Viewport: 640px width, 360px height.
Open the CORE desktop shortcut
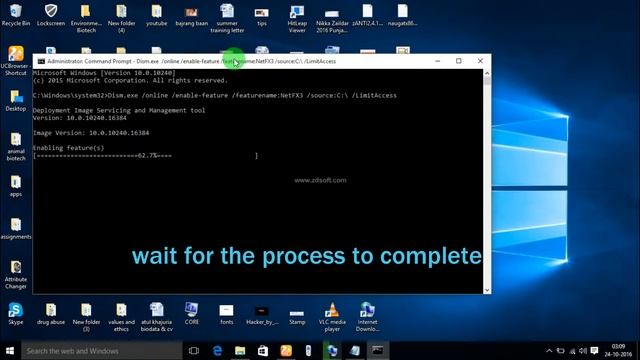(x=191, y=313)
